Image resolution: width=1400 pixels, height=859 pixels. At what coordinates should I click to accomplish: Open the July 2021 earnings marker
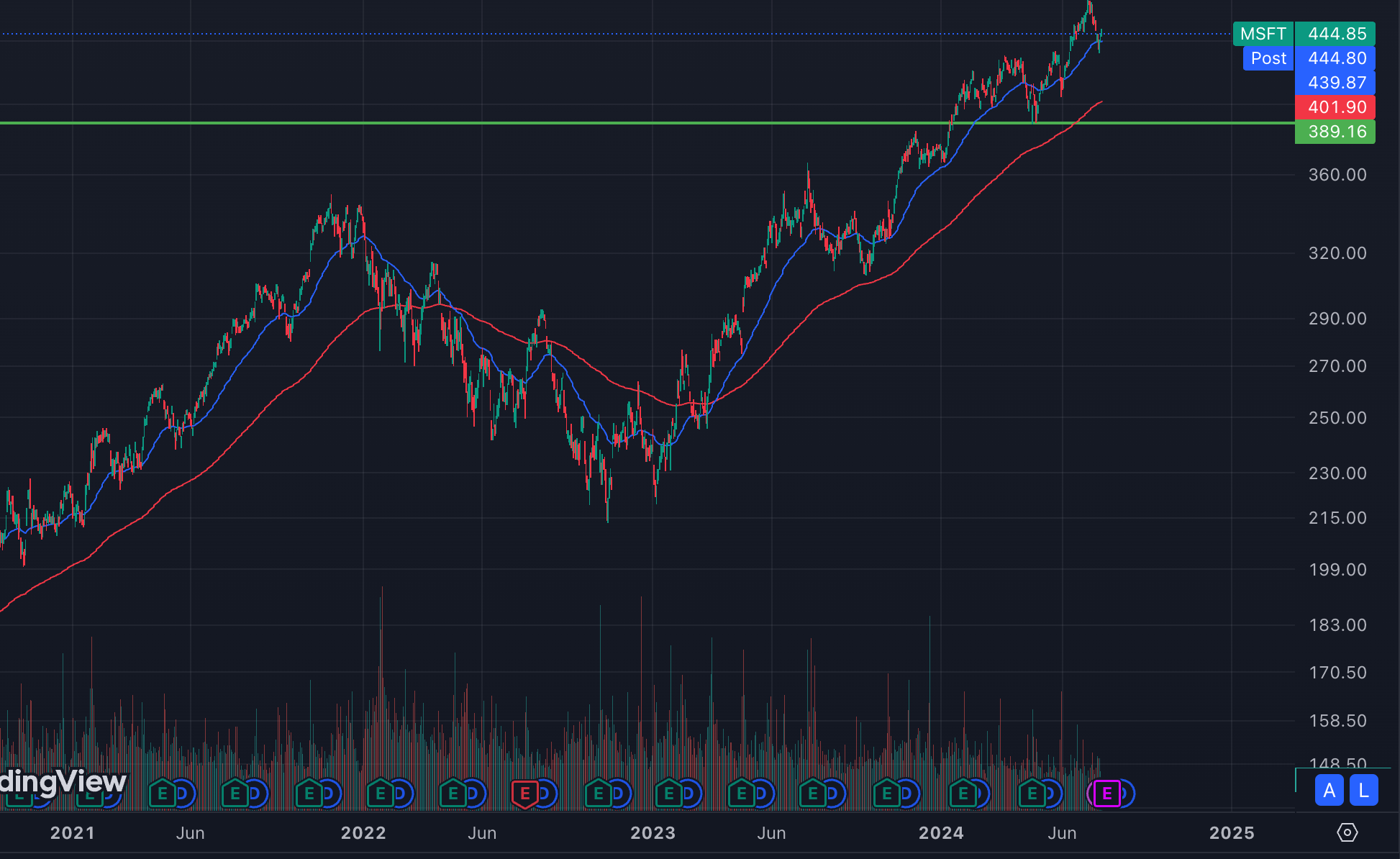pos(235,794)
